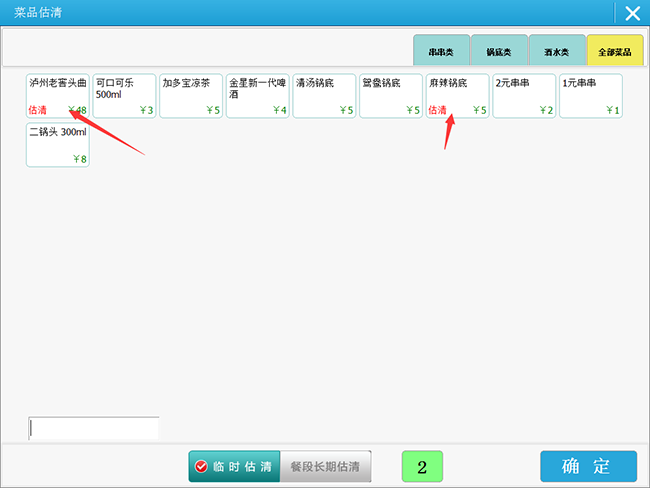Enable 临时估清 mode
The width and height of the screenshot is (650, 488).
234,467
